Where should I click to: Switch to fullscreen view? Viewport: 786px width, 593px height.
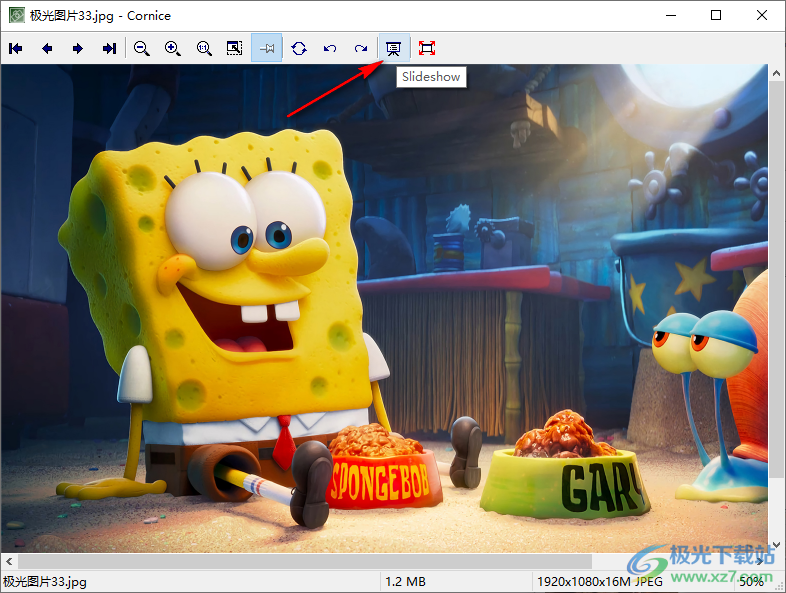pyautogui.click(x=427, y=48)
